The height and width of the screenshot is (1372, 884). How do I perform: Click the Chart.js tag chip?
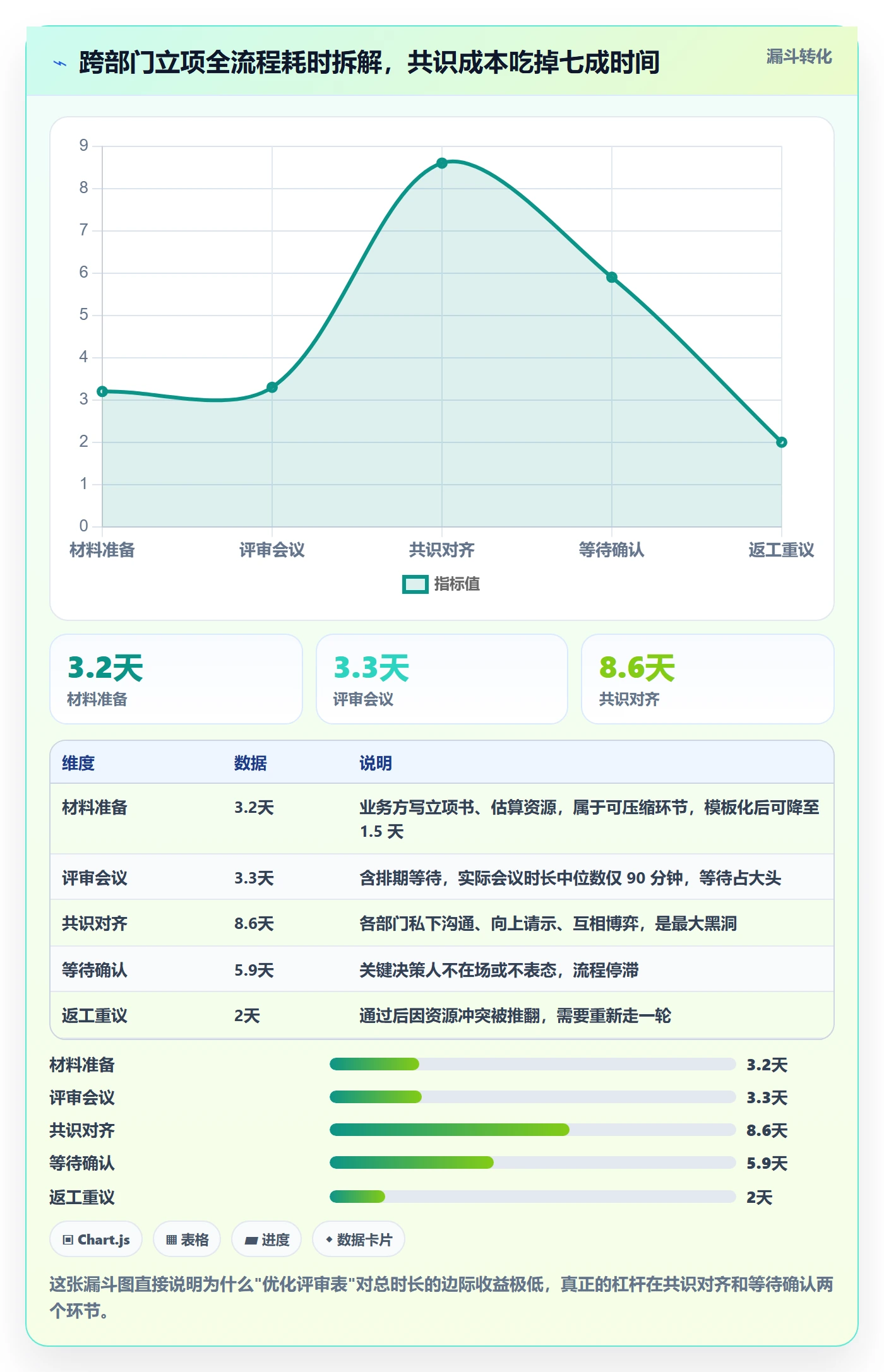(x=96, y=1239)
